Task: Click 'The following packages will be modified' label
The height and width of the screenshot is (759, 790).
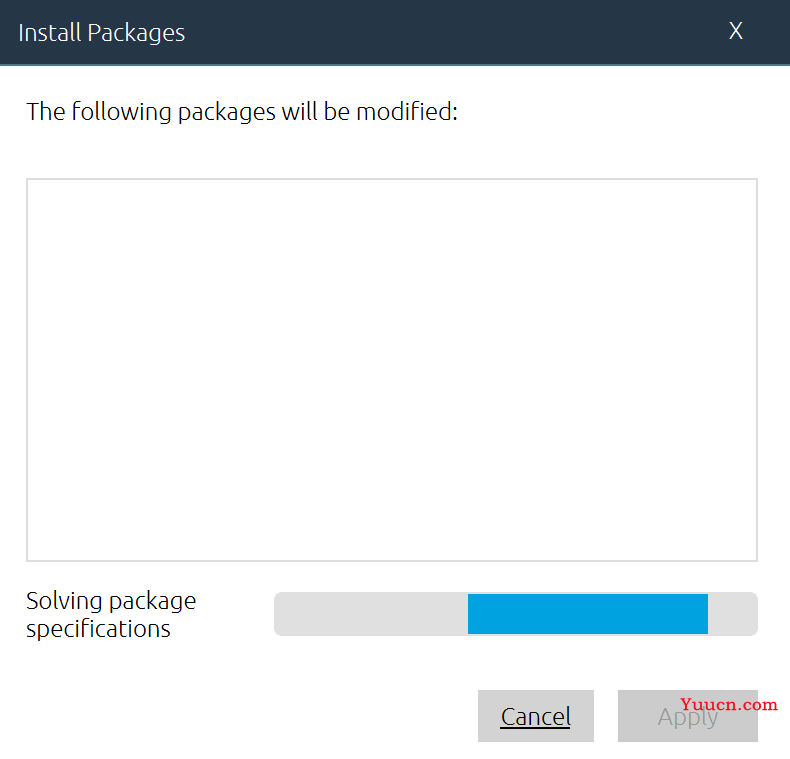Action: tap(242, 111)
